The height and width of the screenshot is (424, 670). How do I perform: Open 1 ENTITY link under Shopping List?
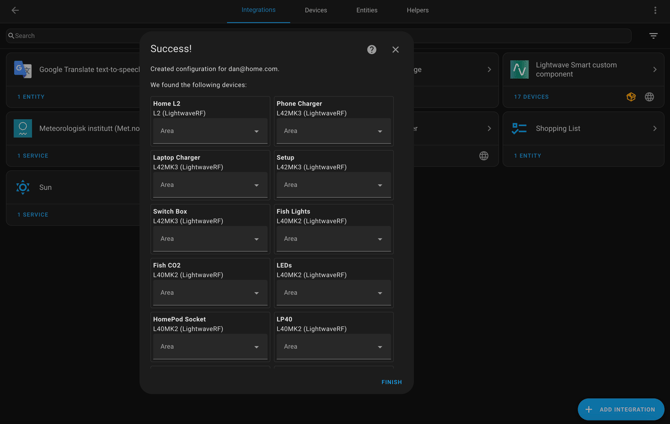(527, 156)
